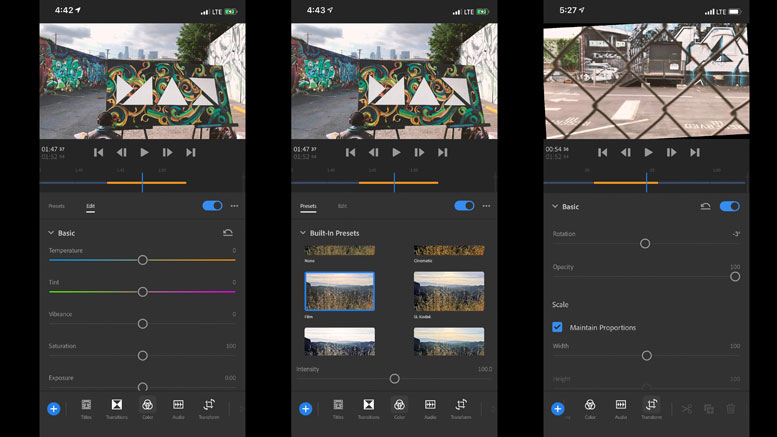Open Titles tool on the left phone
777x437 pixels.
point(86,409)
